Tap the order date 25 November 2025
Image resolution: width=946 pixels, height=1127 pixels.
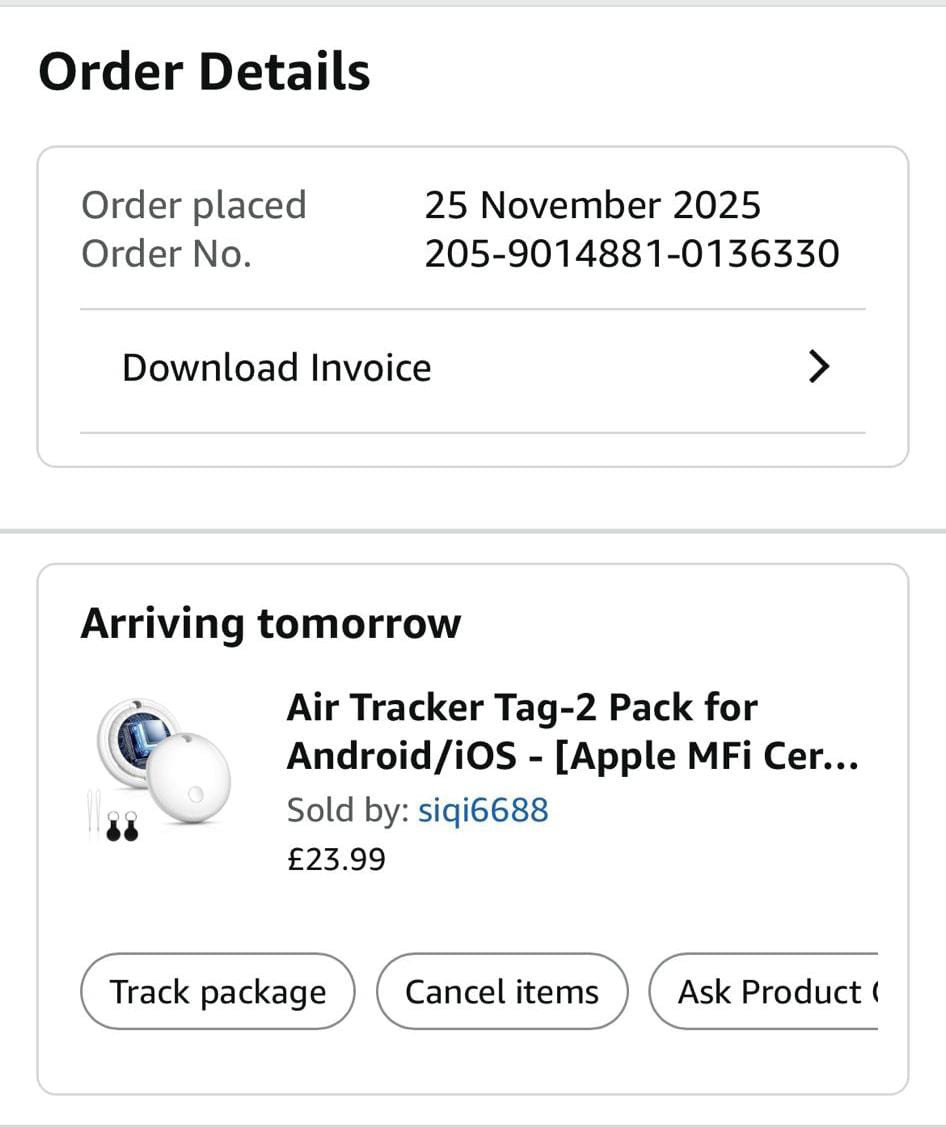pos(592,205)
